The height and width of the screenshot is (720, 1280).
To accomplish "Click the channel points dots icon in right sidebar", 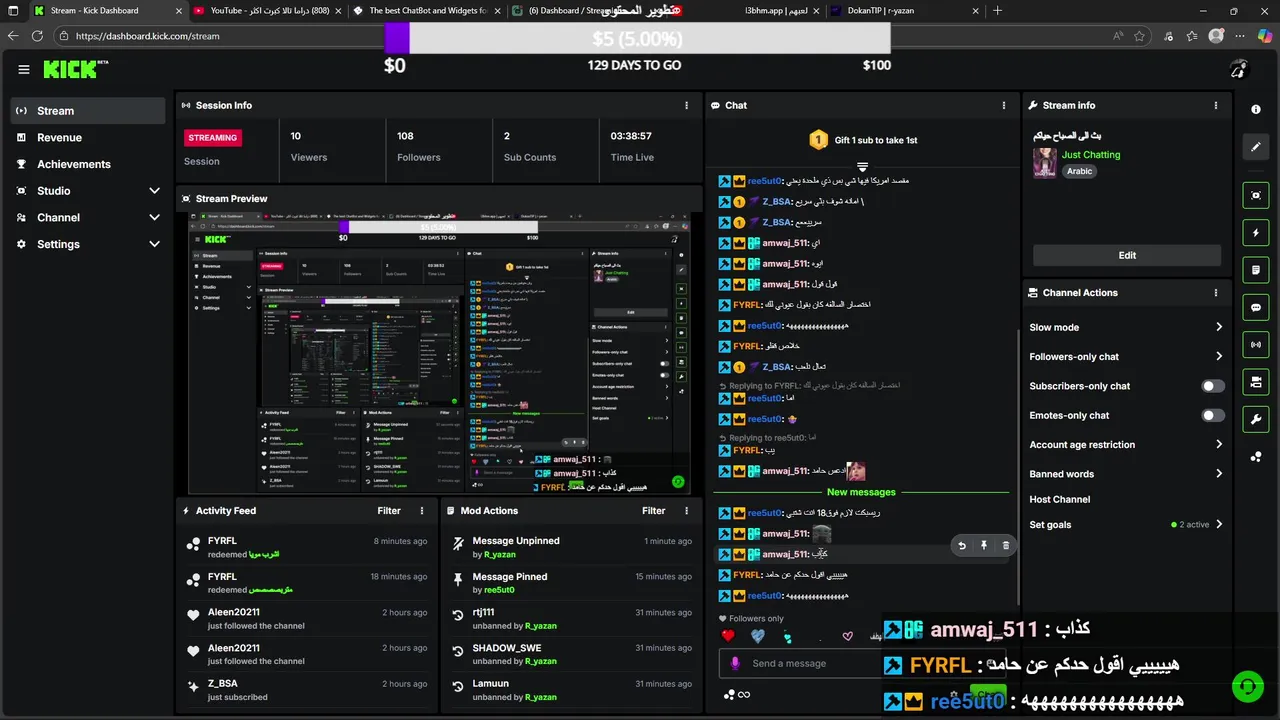I will tap(1256, 457).
